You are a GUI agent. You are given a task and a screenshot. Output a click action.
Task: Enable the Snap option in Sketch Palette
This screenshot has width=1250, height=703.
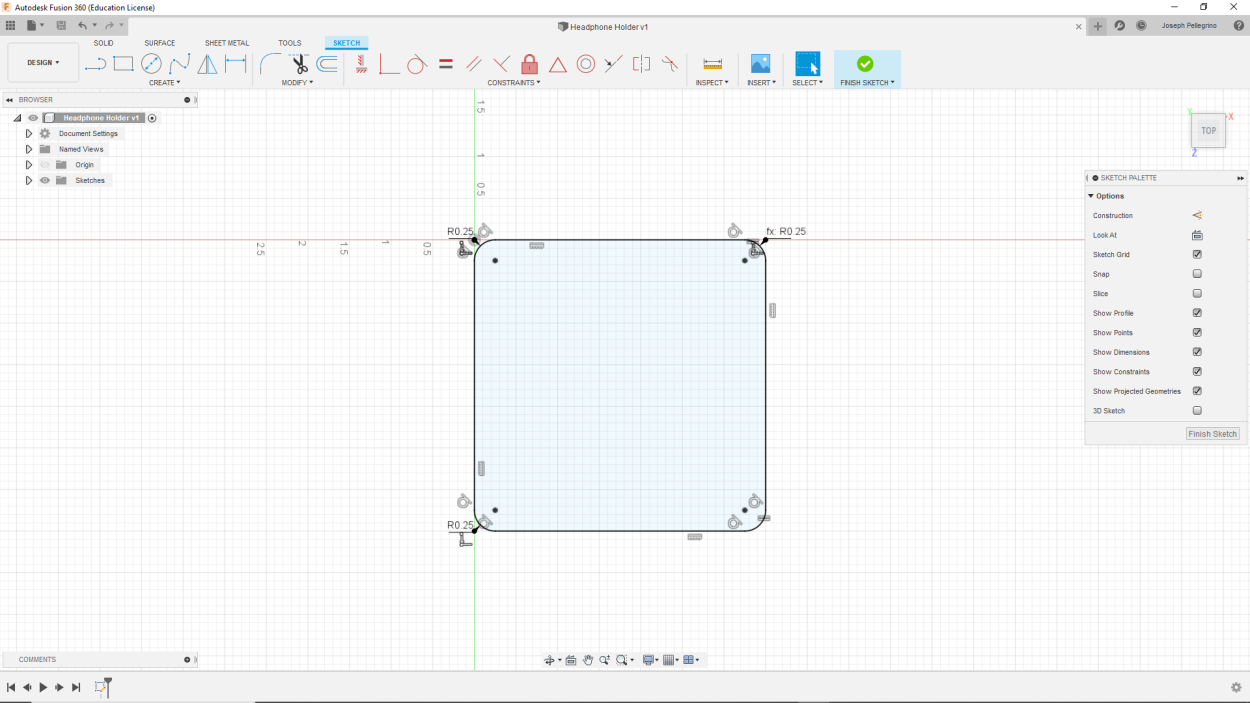1197,273
